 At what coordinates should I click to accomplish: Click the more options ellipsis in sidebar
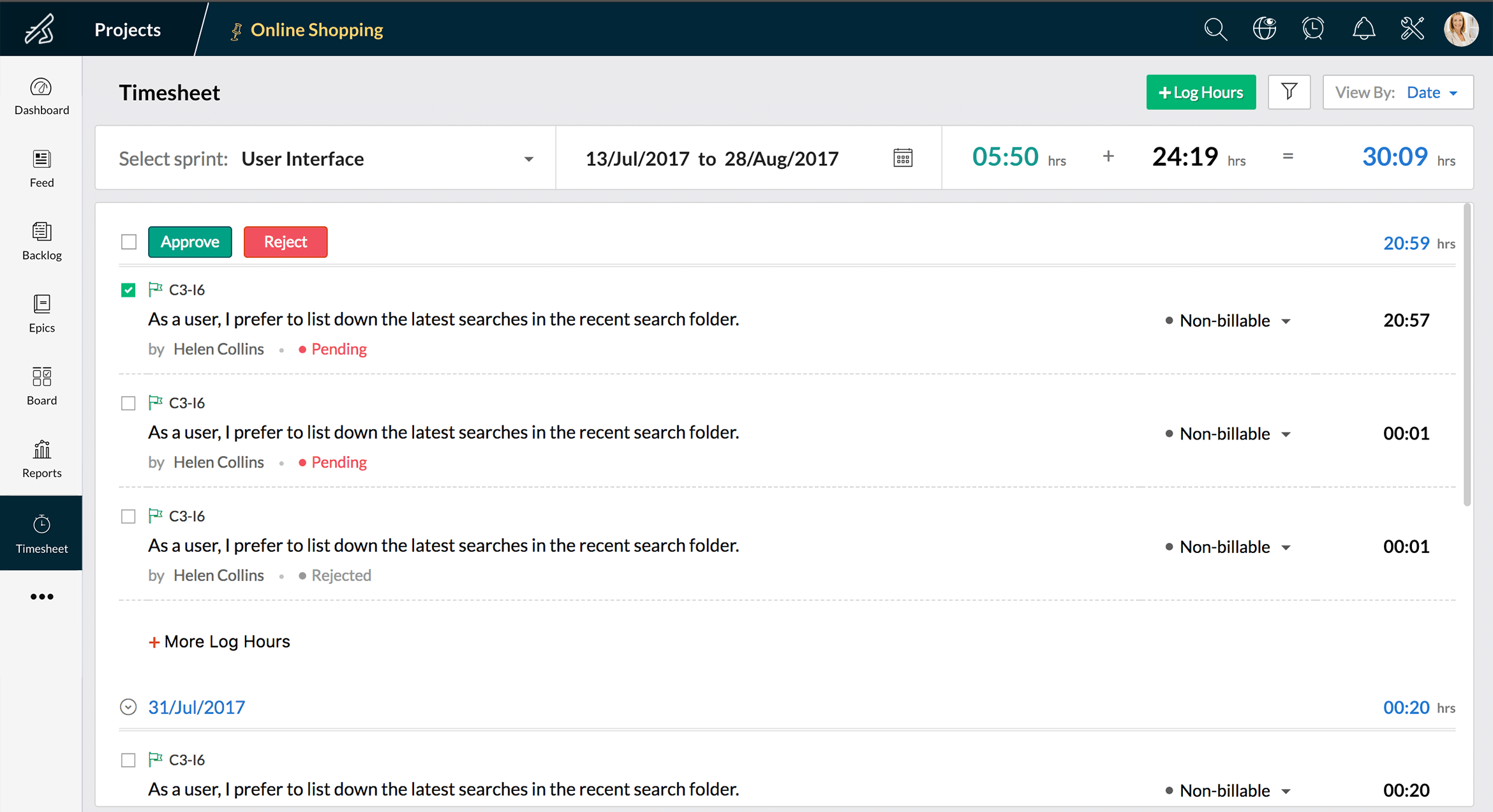click(x=41, y=596)
